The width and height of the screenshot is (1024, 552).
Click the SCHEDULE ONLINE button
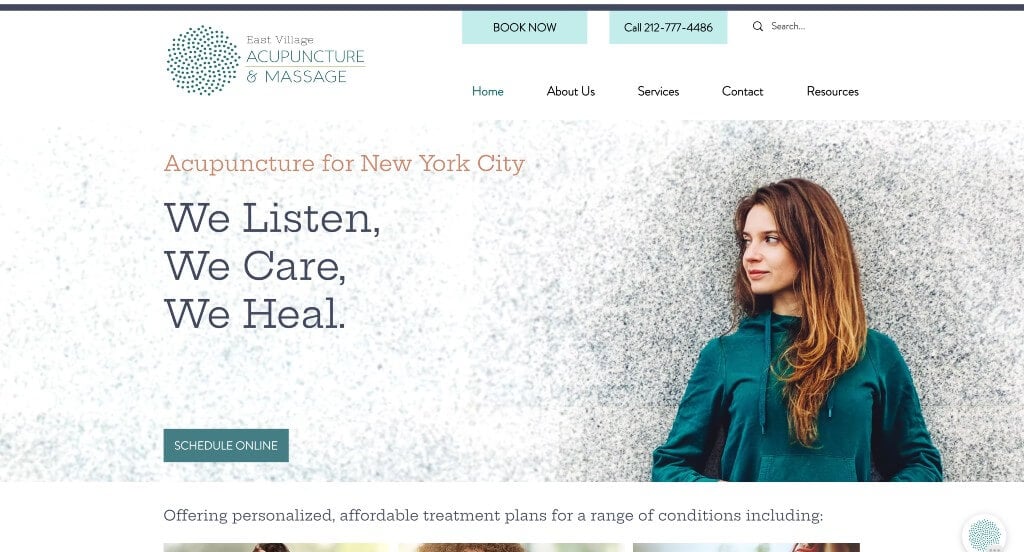point(226,446)
